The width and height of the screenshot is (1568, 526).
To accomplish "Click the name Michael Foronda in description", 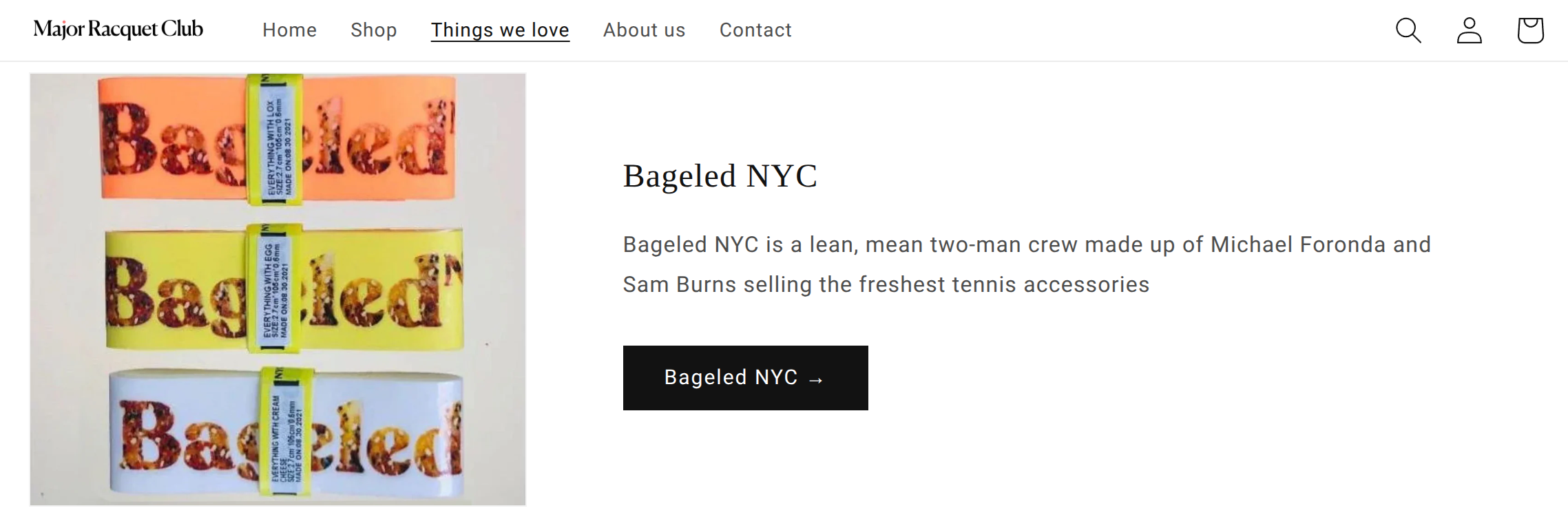I will 1297,244.
